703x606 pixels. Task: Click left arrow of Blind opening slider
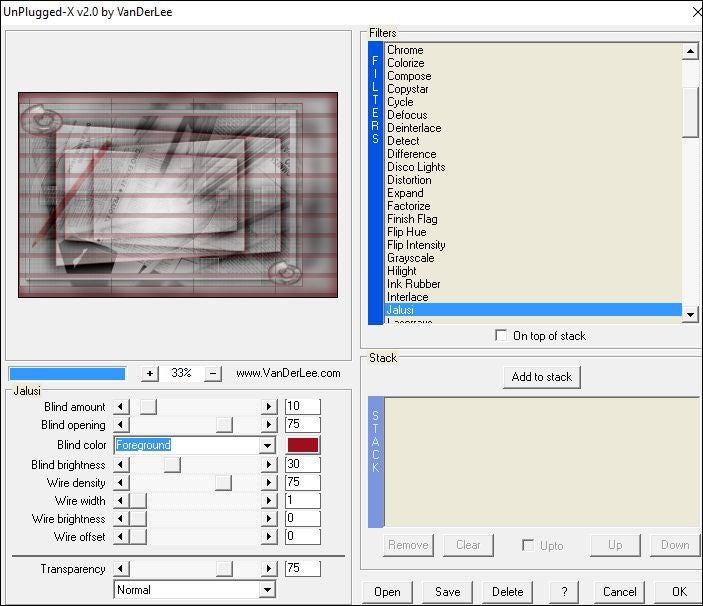pyautogui.click(x=122, y=425)
